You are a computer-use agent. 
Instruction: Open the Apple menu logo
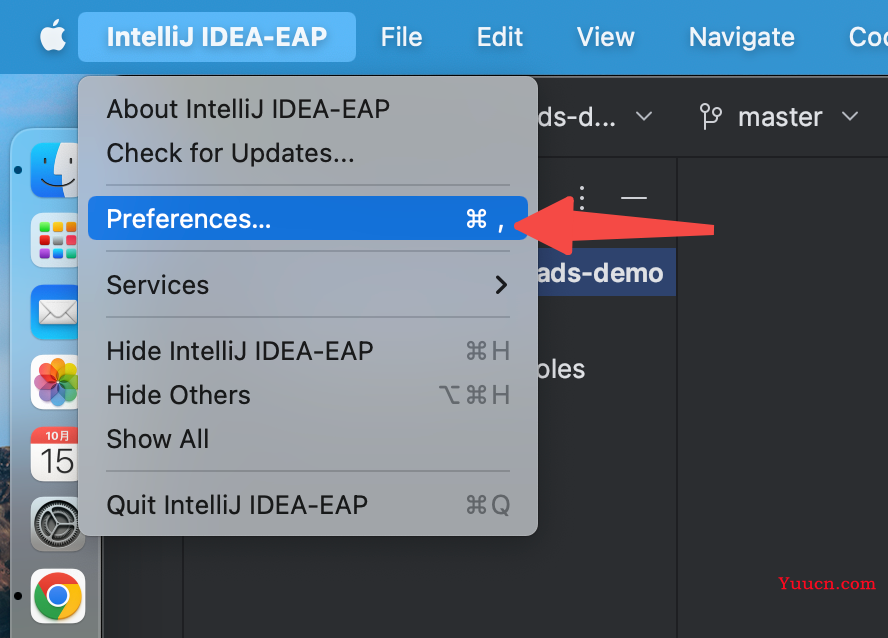53,35
